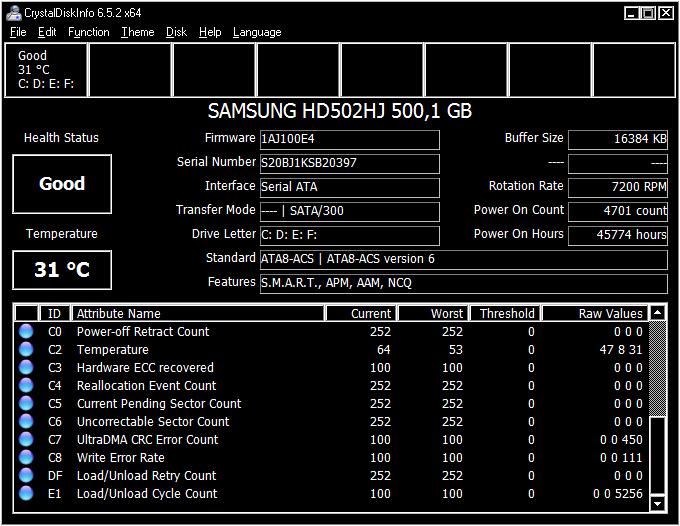This screenshot has height=526, width=680.
Task: Open the File menu
Action: [18, 32]
